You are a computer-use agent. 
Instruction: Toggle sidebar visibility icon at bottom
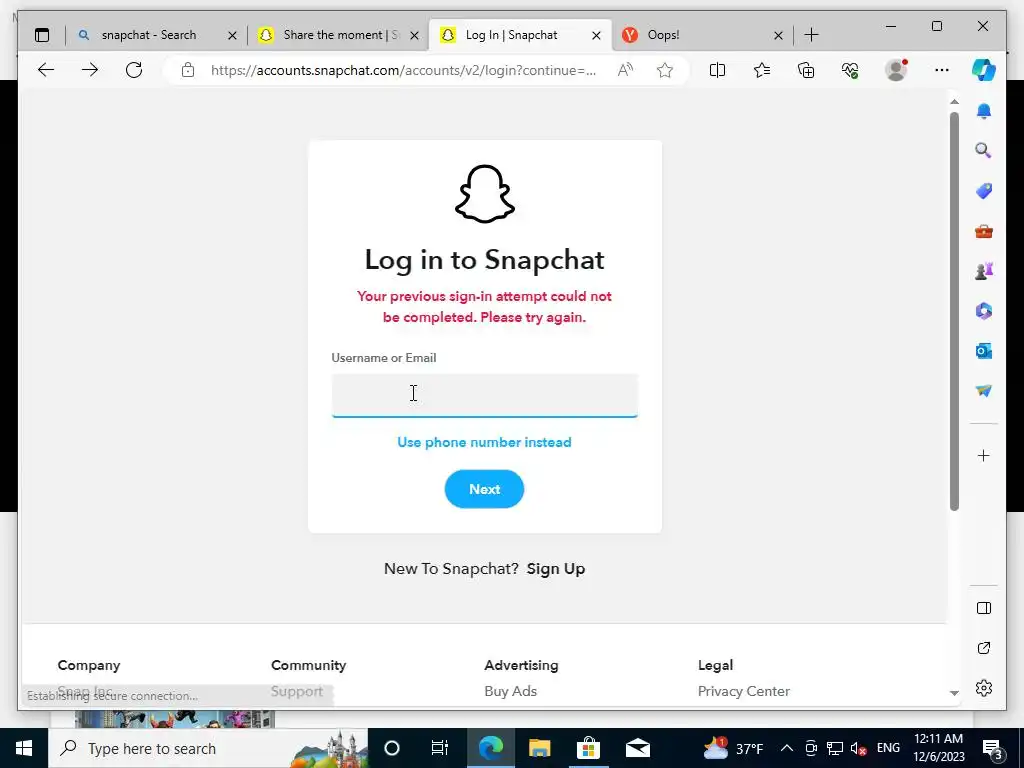984,608
